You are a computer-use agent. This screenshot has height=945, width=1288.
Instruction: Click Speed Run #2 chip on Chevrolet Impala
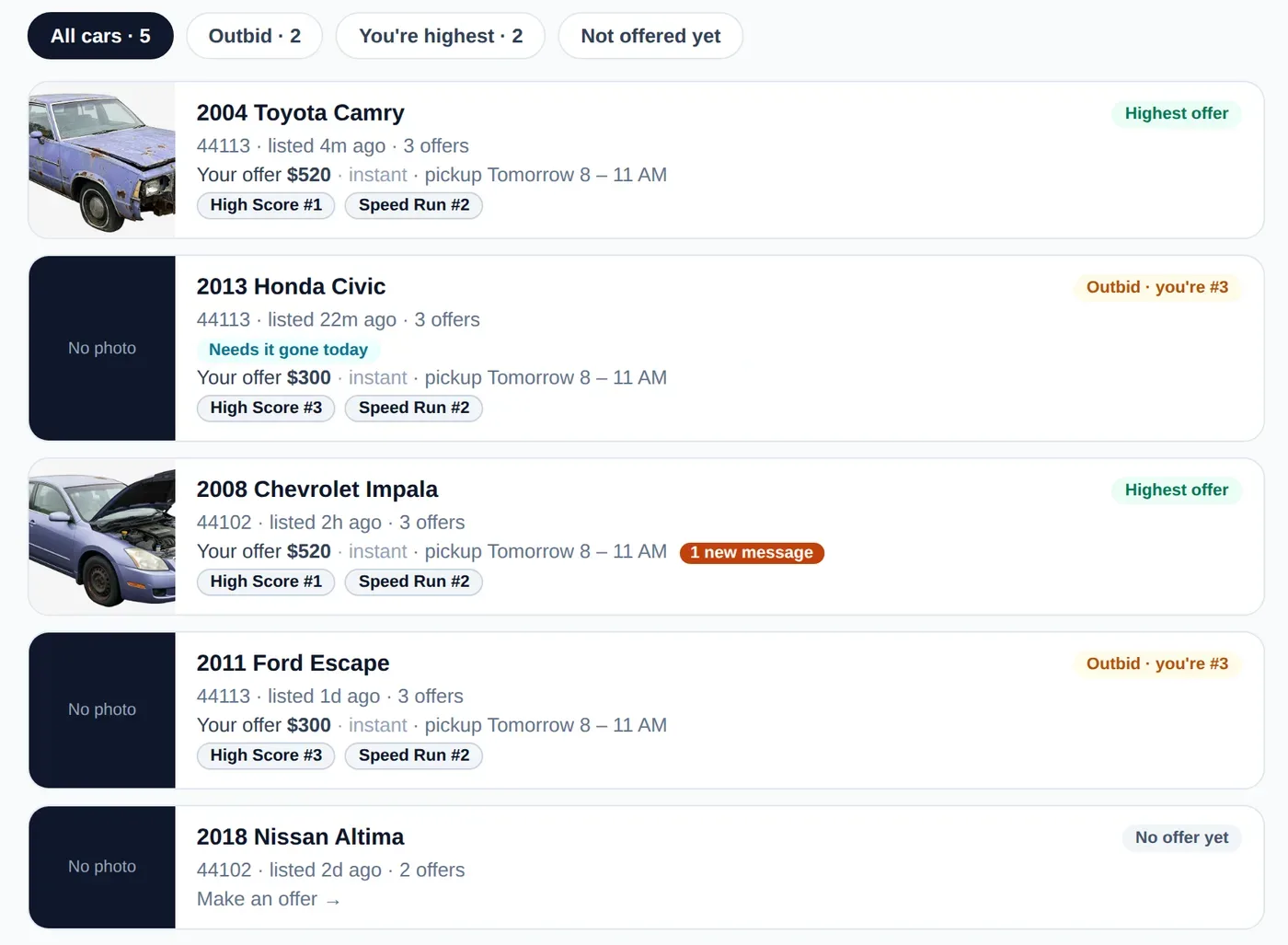414,582
